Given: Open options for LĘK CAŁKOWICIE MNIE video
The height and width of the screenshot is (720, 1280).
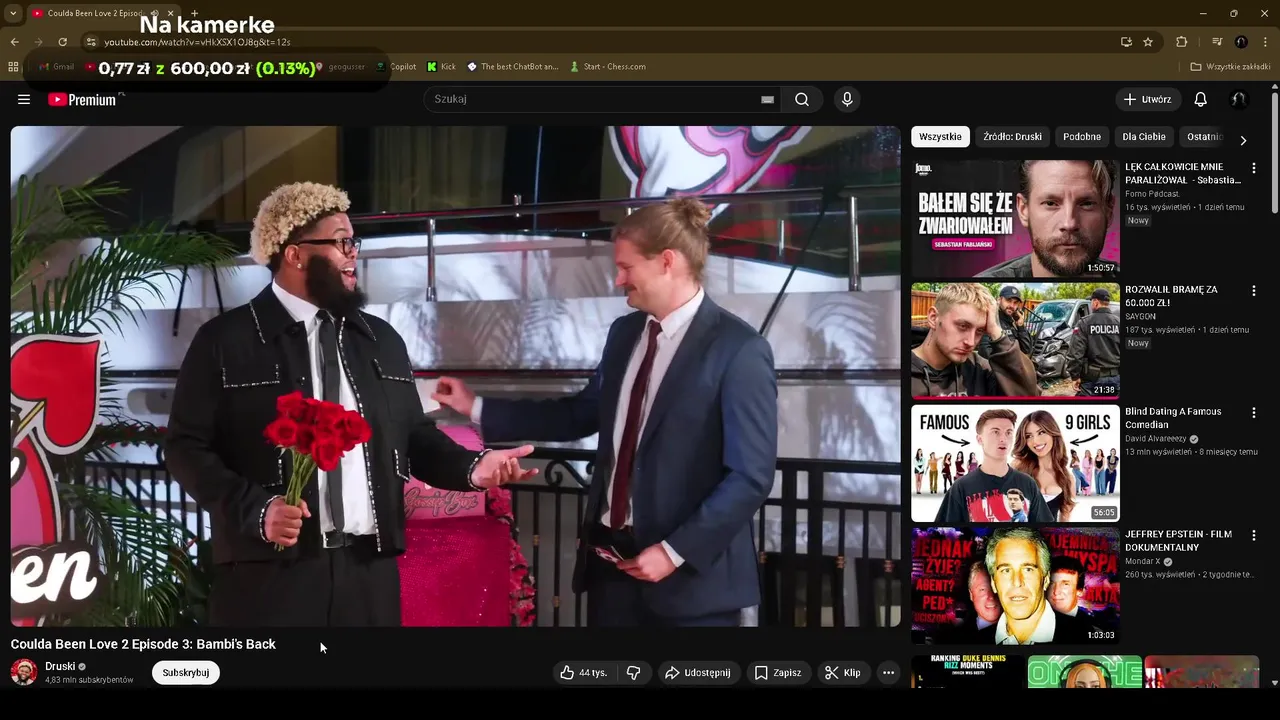Looking at the screenshot, I should (x=1253, y=168).
